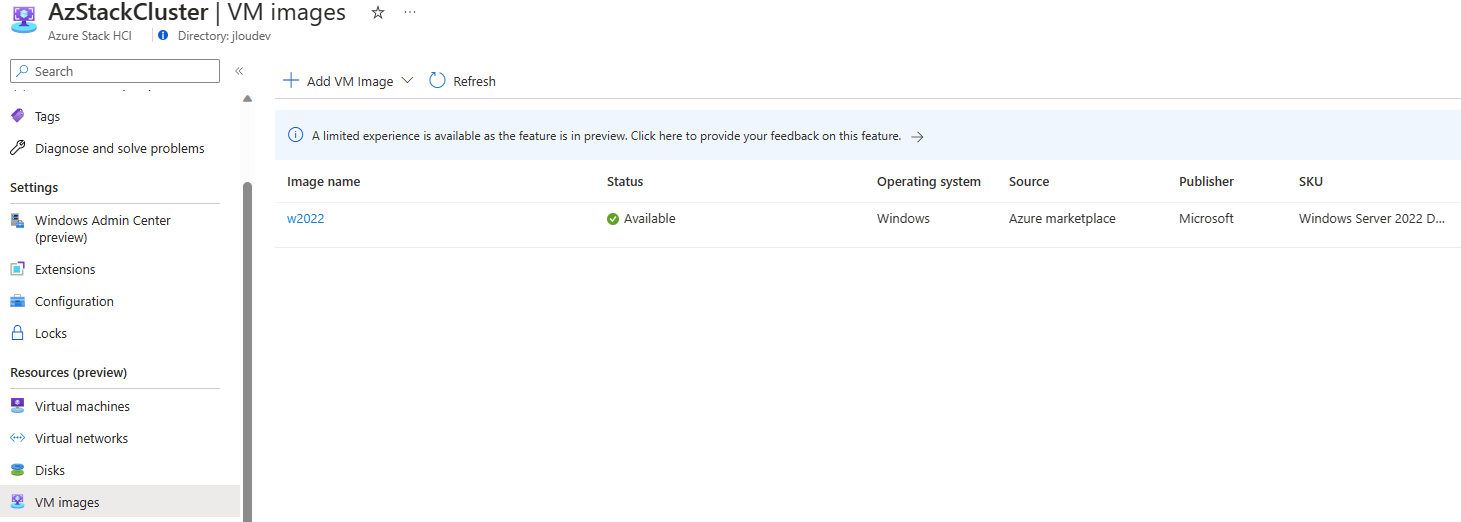Screen dimensions: 1461x522
Task: Click the Windows Server 2022 SKU cell
Action: tap(1372, 219)
